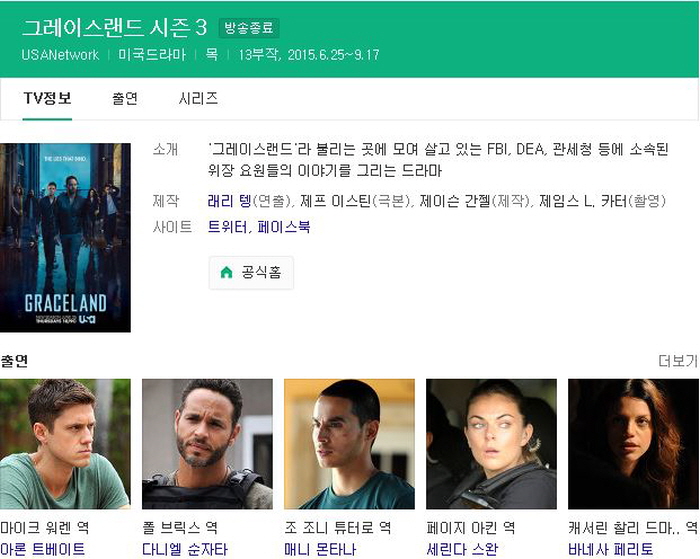Click actor name 매니 몬타나
700x559 pixels.
pos(320,549)
